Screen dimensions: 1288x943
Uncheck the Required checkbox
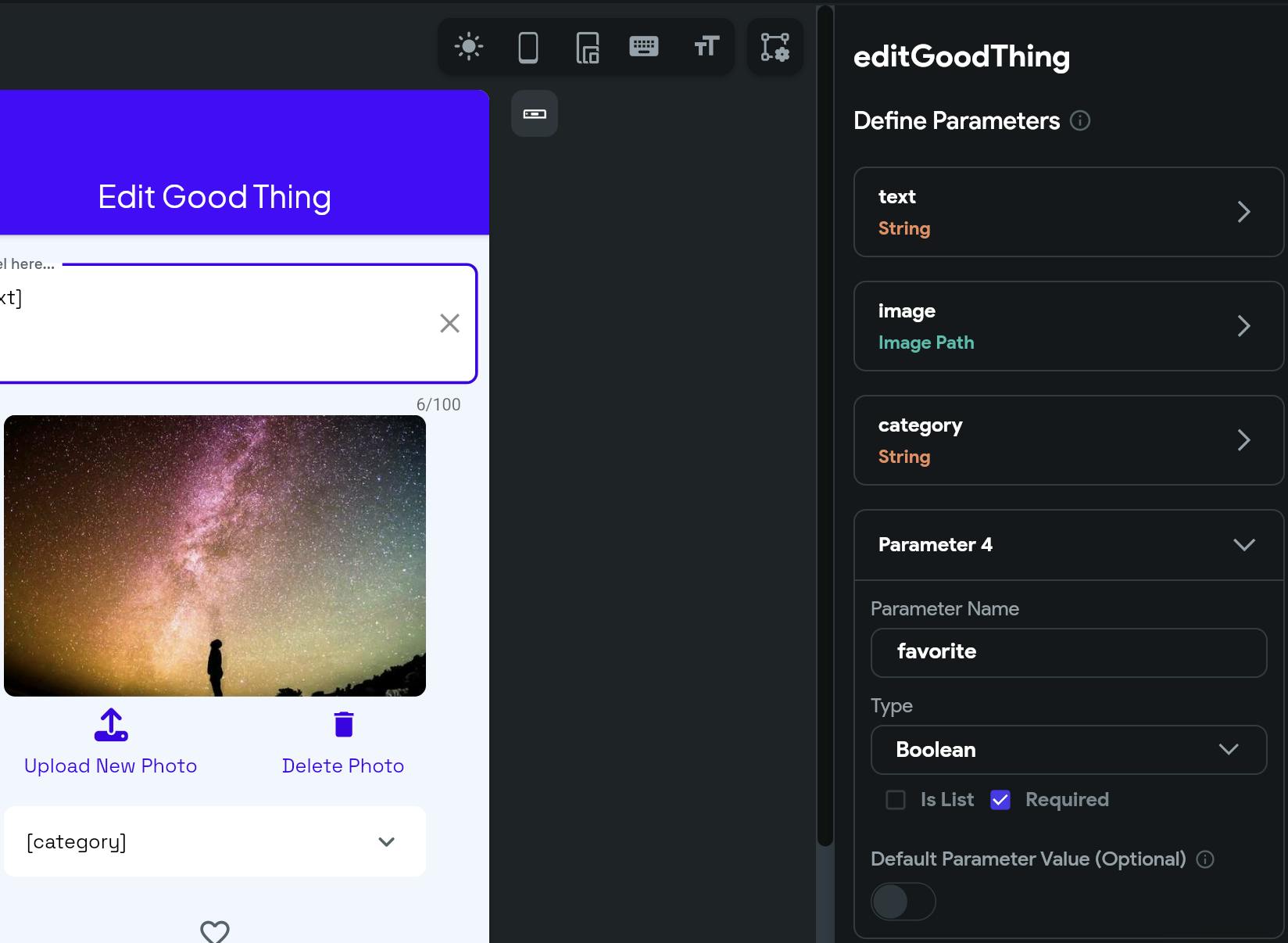(x=1000, y=800)
